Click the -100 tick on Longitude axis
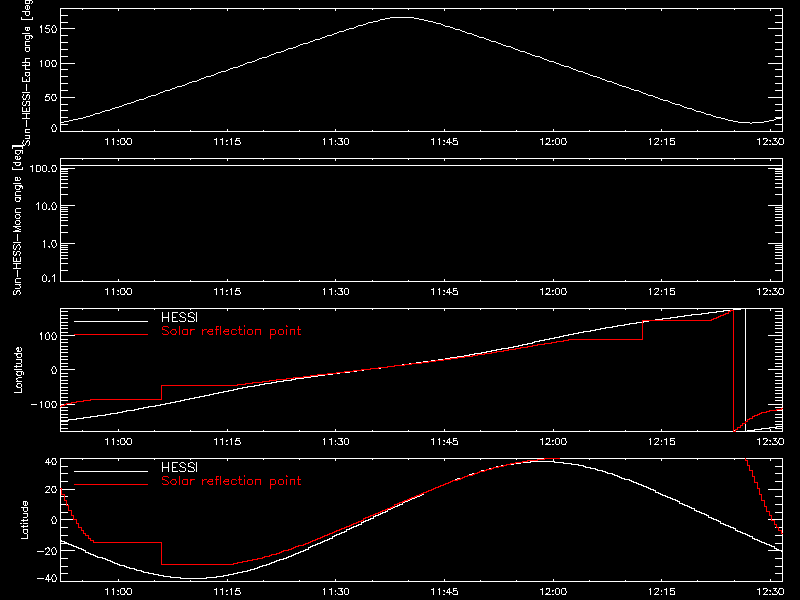Viewport: 800px width, 600px height. pos(44,404)
